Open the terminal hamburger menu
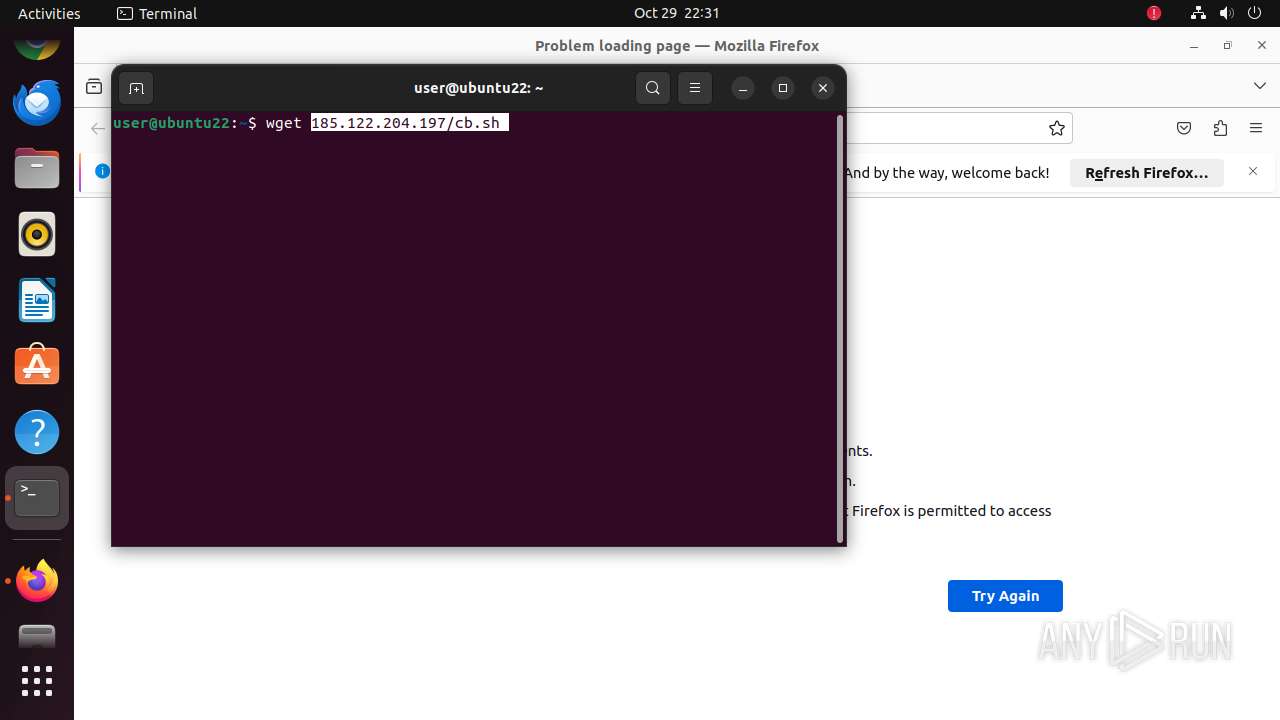Image resolution: width=1280 pixels, height=720 pixels. click(695, 88)
